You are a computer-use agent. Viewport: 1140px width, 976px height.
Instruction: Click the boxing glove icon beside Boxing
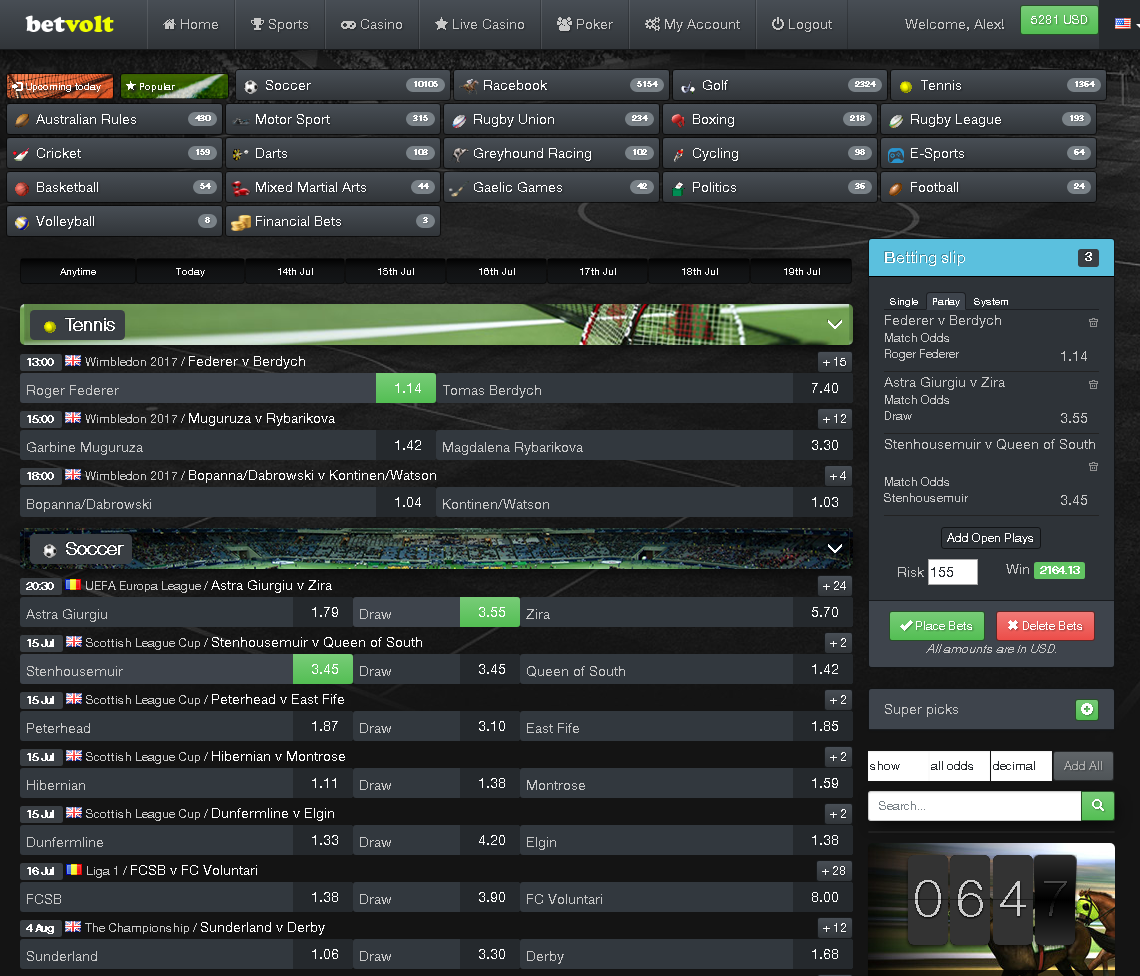(678, 120)
